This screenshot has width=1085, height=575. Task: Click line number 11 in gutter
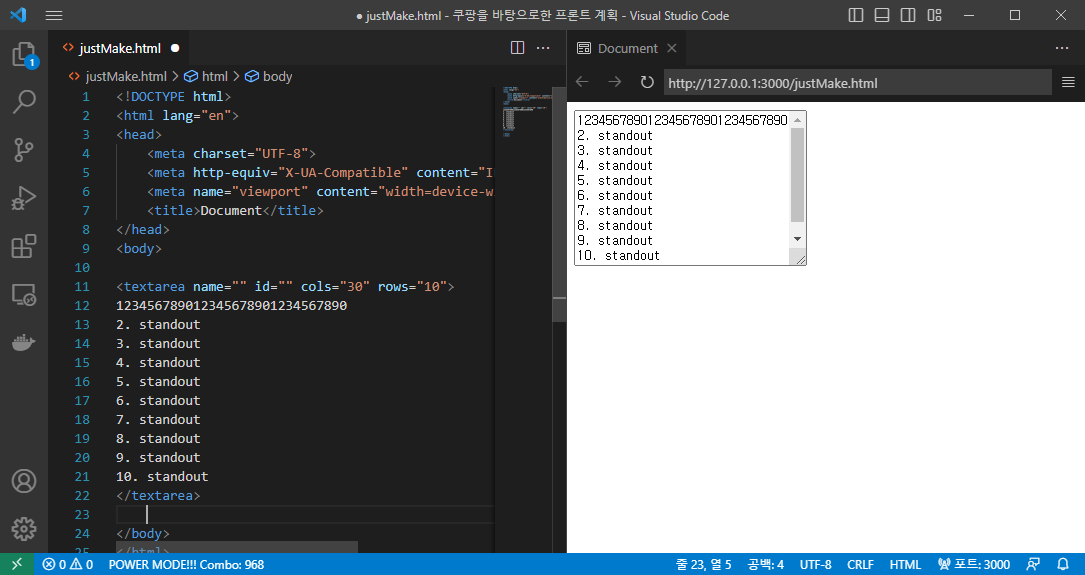coord(82,286)
